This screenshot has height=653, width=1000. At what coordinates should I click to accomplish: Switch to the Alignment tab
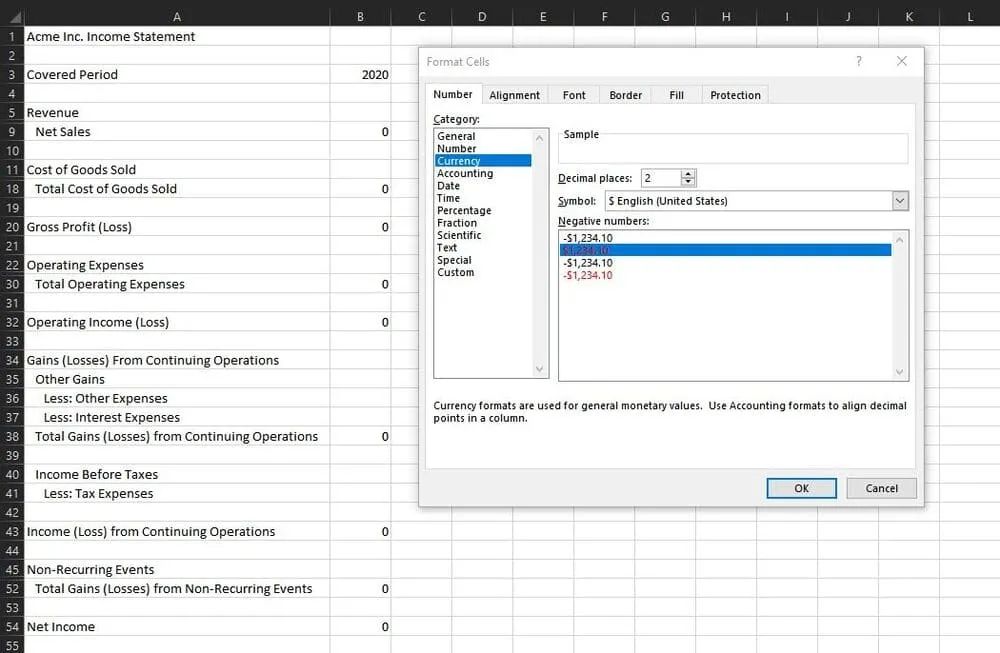coord(514,94)
